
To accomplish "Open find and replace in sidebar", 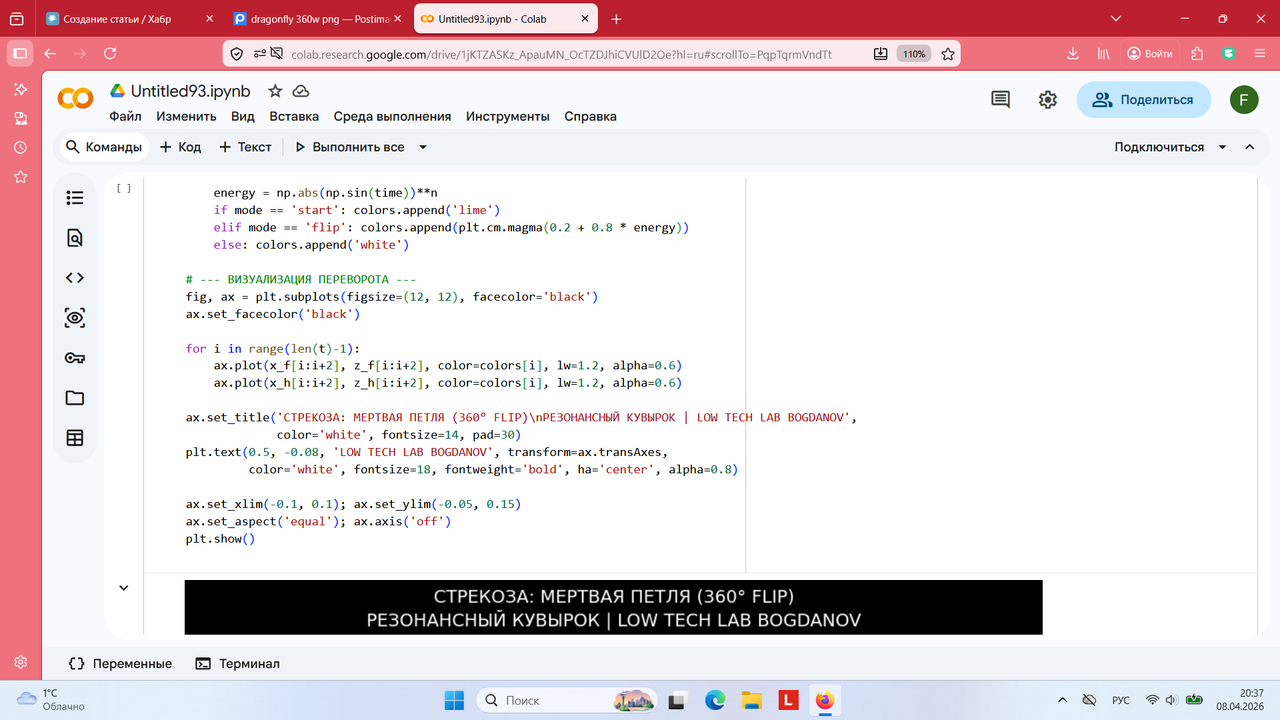I will point(75,238).
